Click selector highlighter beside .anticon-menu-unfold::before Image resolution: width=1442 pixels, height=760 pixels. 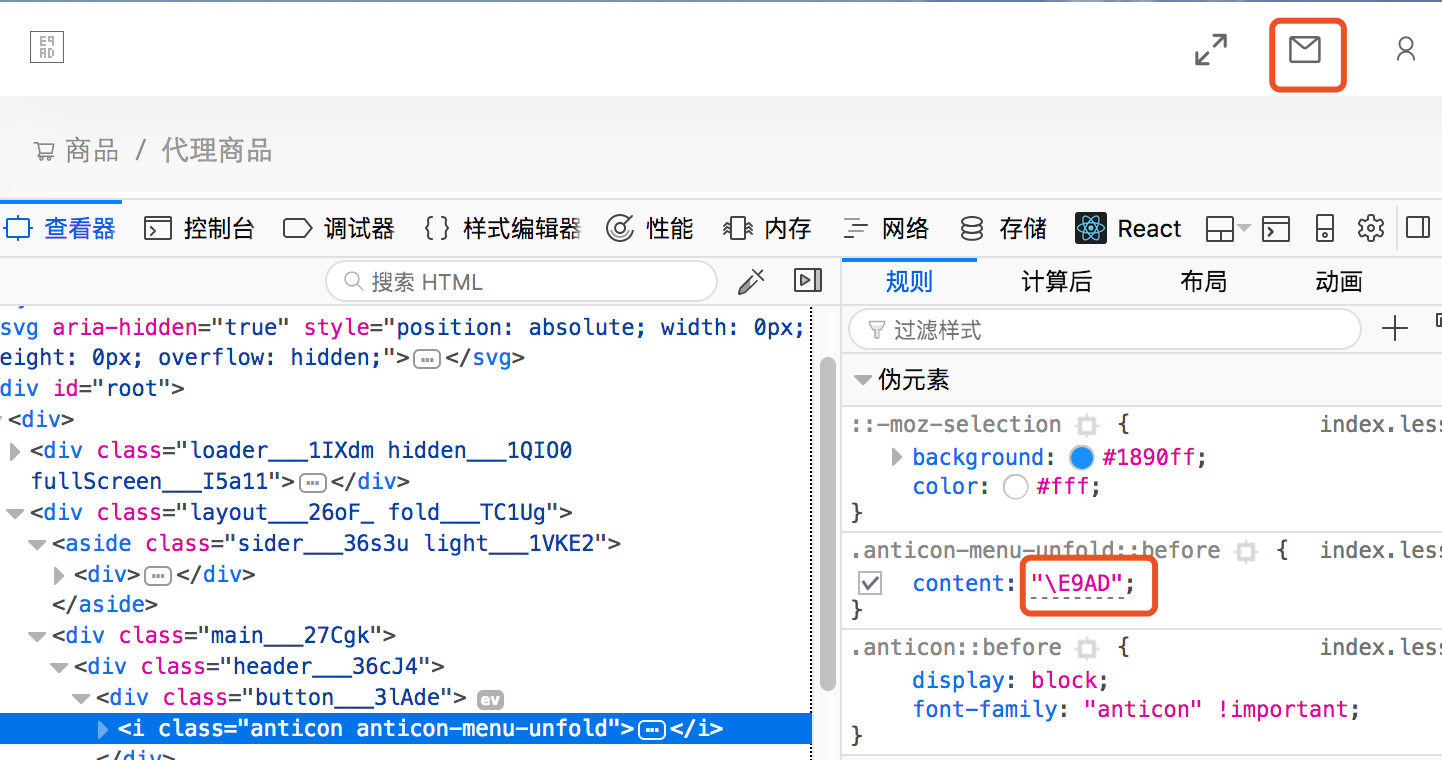coord(1245,551)
